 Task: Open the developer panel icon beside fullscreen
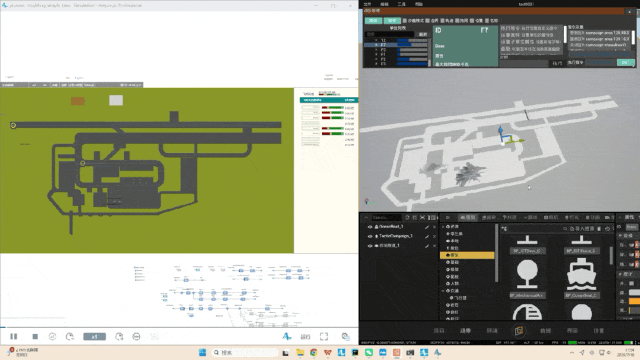coord(346,336)
